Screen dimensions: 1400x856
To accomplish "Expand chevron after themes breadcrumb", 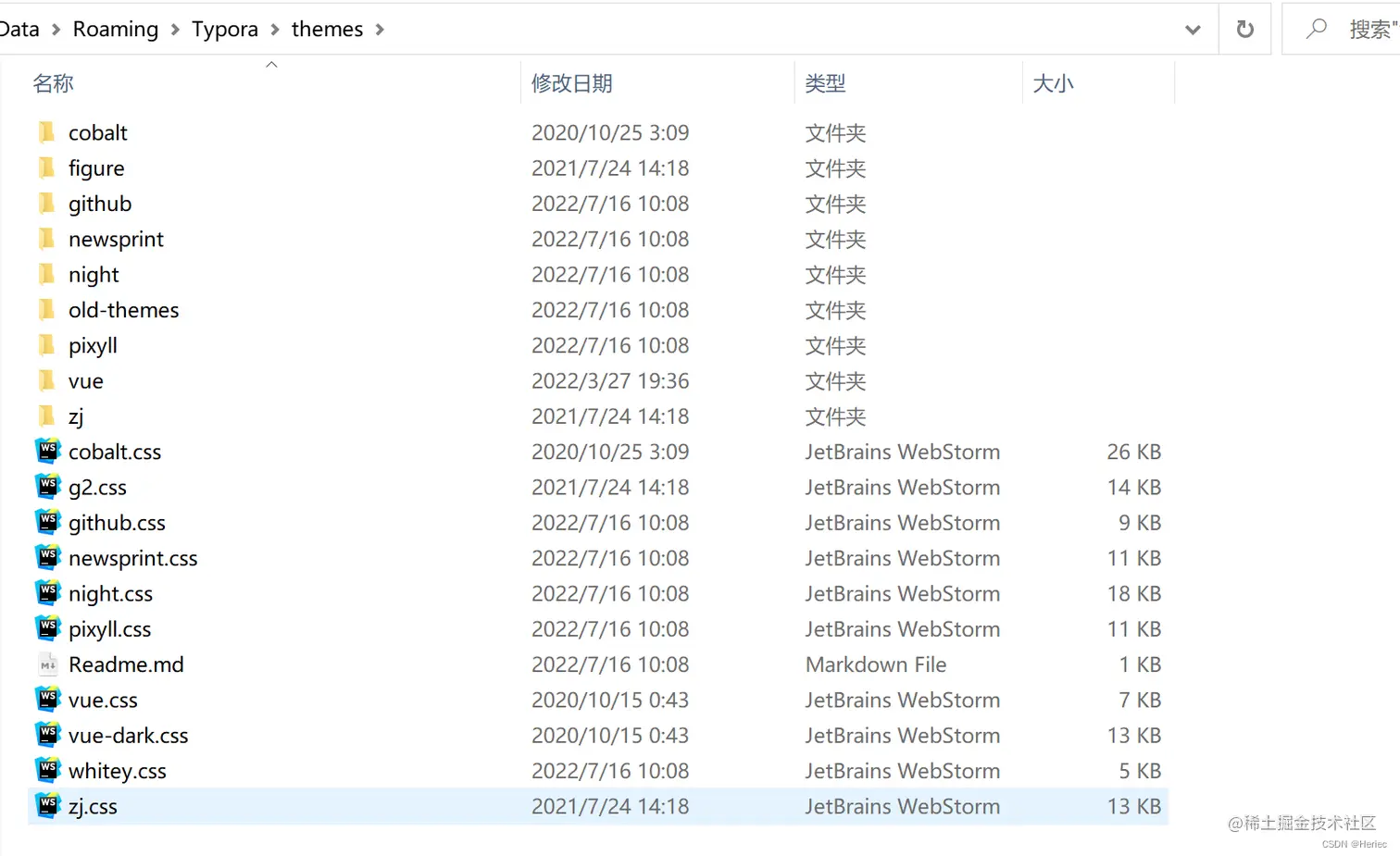I will [380, 30].
